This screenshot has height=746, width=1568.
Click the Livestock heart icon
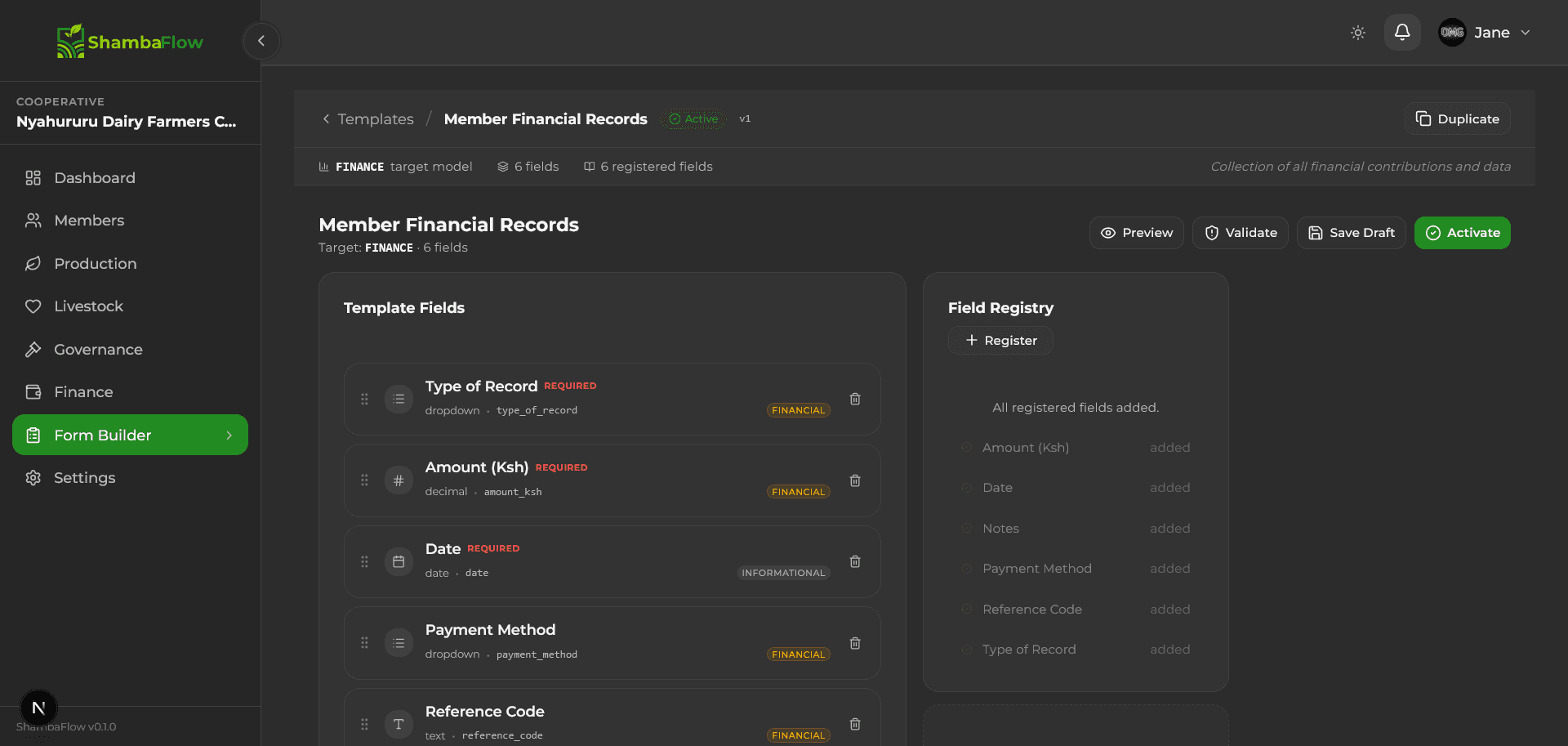tap(33, 306)
